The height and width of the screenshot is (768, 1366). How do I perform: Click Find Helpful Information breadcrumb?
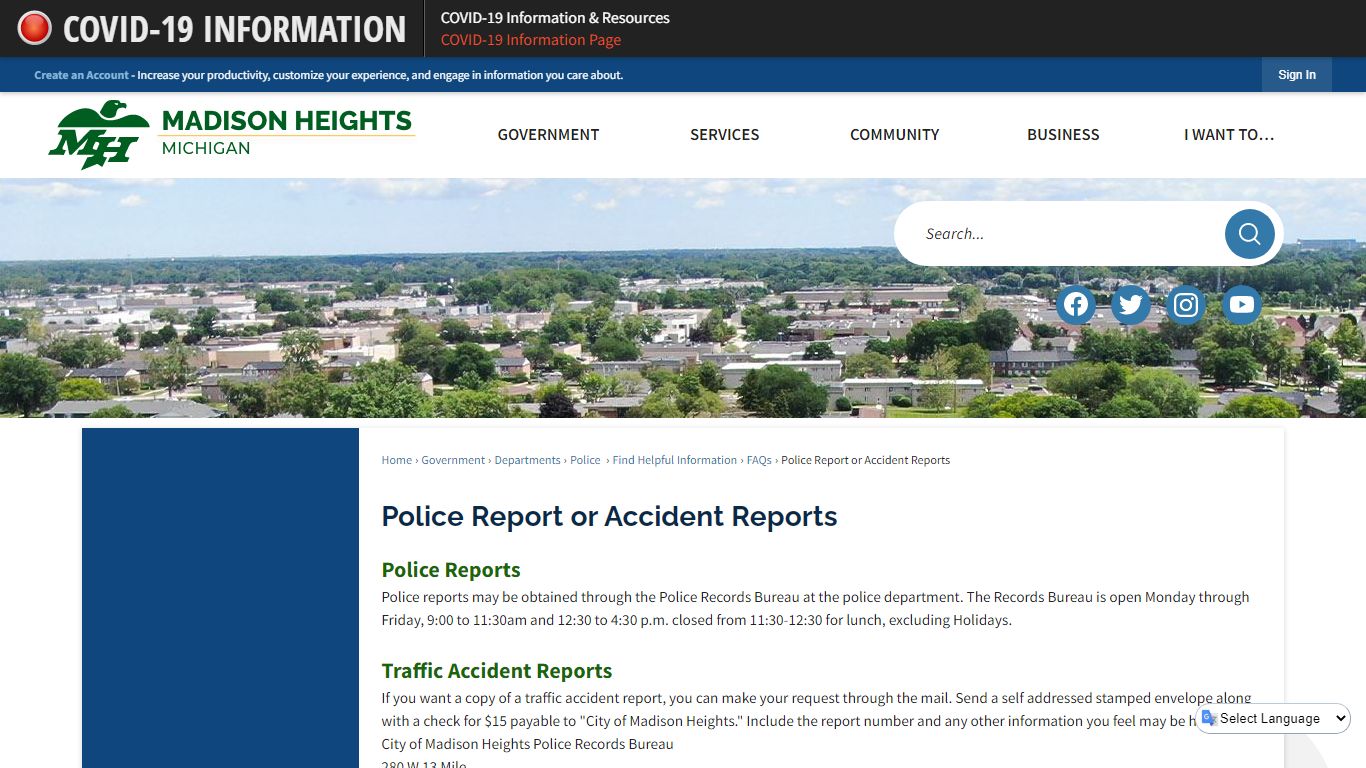(674, 460)
